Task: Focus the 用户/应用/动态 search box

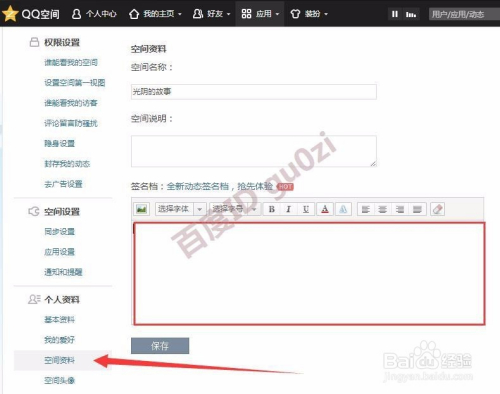Action: (x=464, y=14)
